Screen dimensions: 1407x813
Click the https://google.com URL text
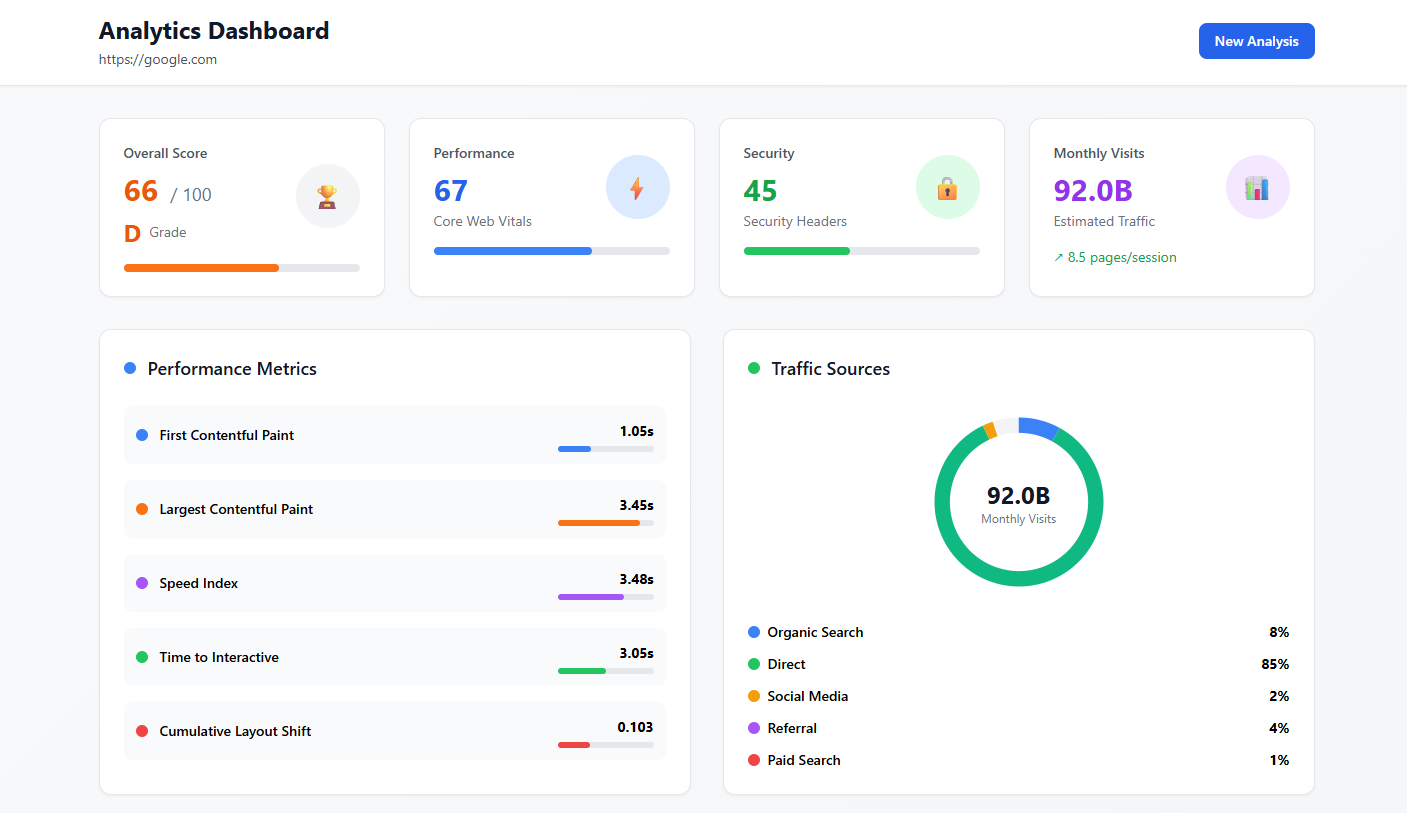point(158,60)
